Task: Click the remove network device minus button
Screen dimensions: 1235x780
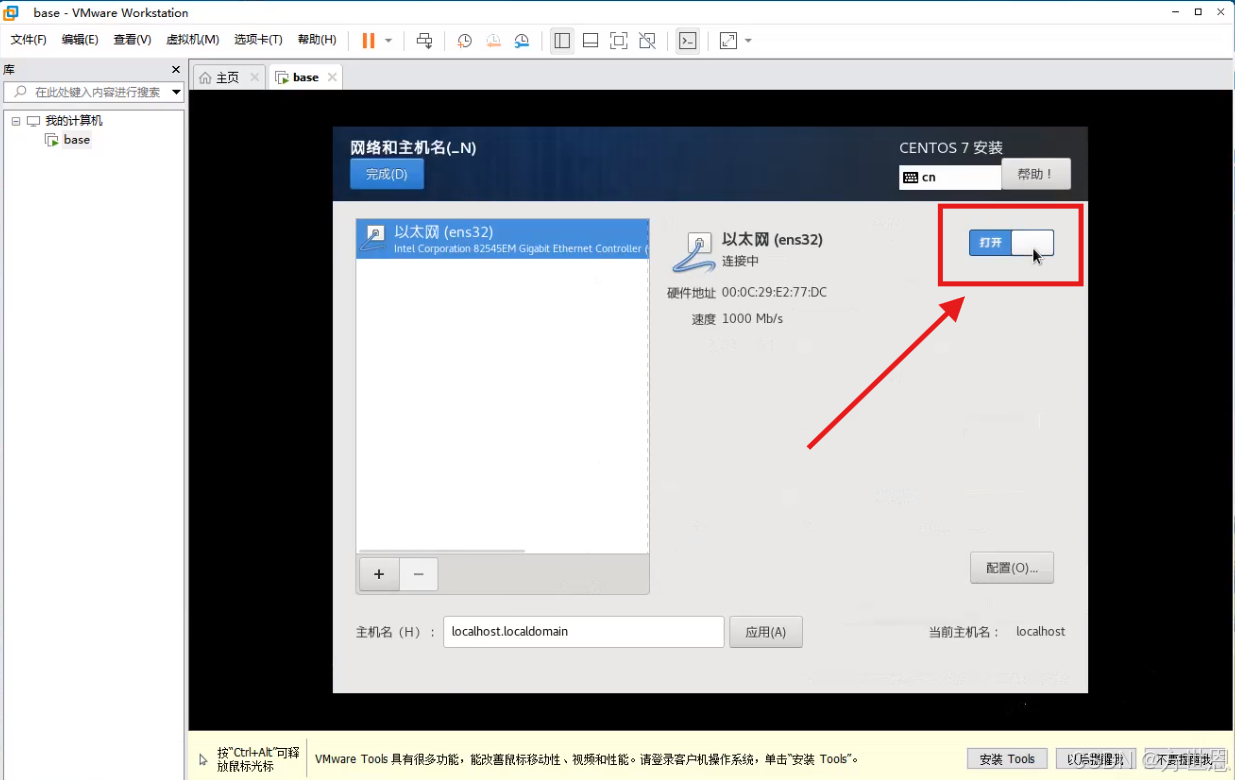Action: (x=418, y=574)
